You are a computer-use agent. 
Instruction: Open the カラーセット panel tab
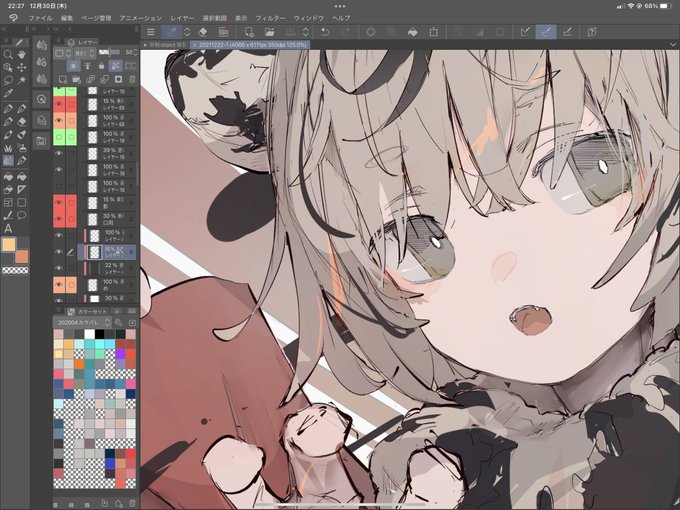(x=87, y=311)
